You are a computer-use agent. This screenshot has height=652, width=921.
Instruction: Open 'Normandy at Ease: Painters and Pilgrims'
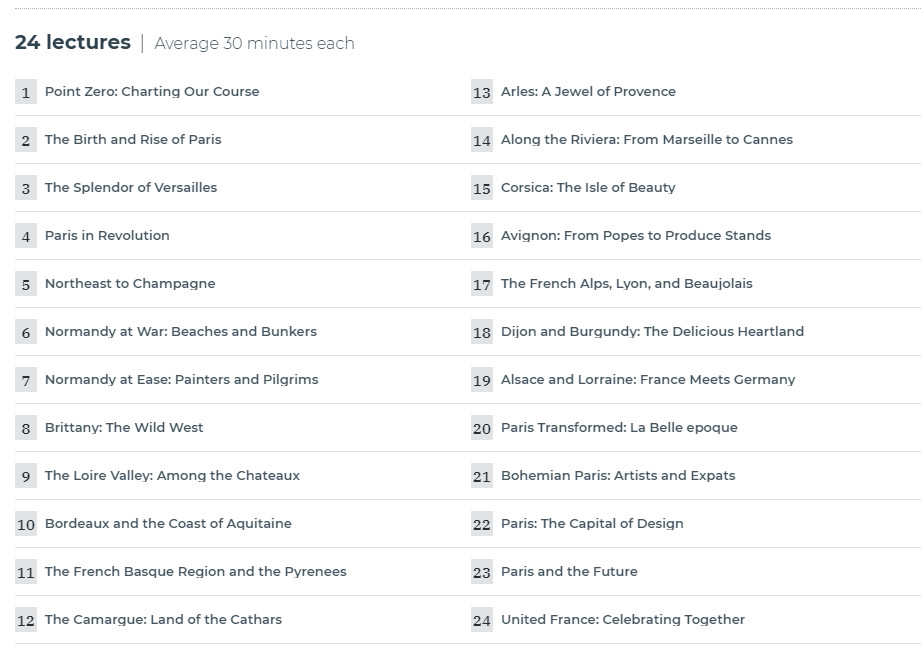point(182,379)
